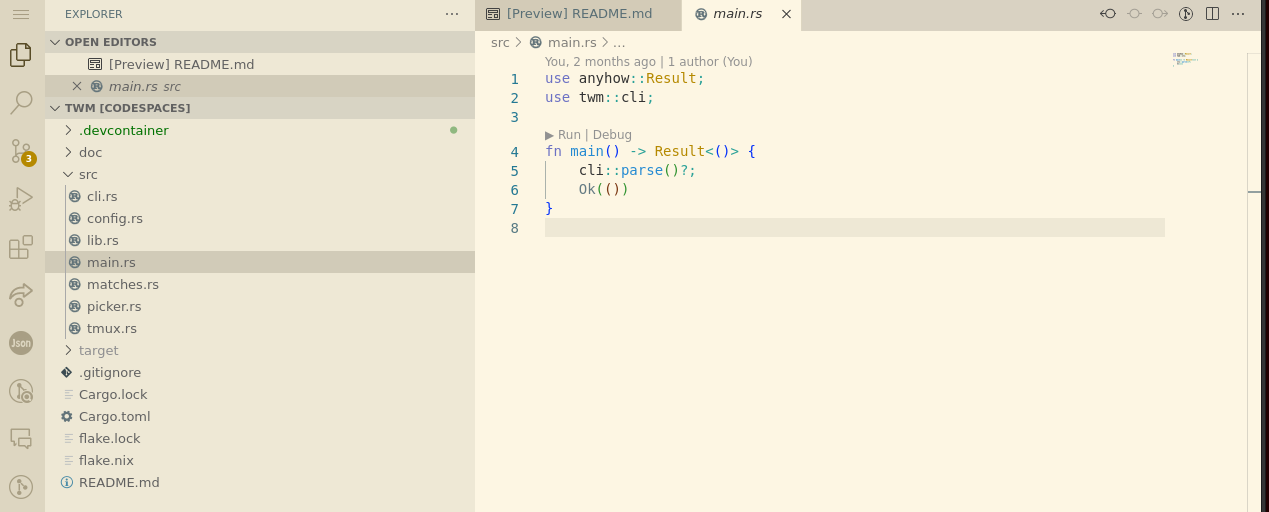Close the main.rs editor tab
The width and height of the screenshot is (1269, 512).
pyautogui.click(x=786, y=14)
